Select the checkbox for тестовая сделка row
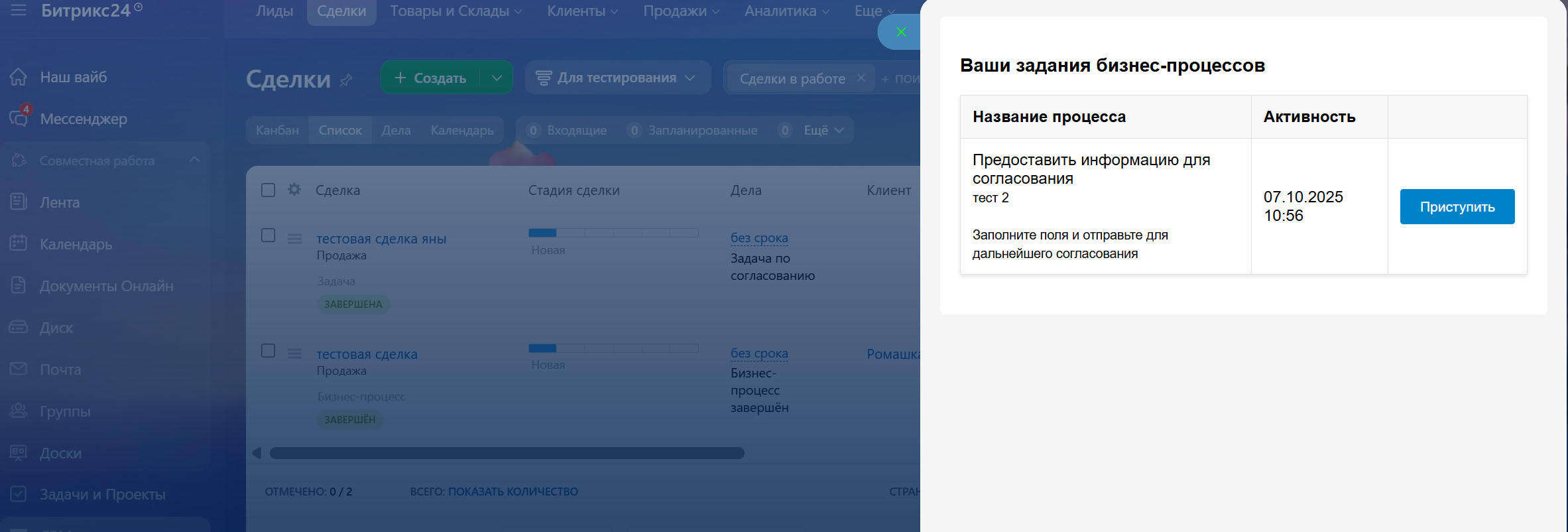 pyautogui.click(x=269, y=351)
